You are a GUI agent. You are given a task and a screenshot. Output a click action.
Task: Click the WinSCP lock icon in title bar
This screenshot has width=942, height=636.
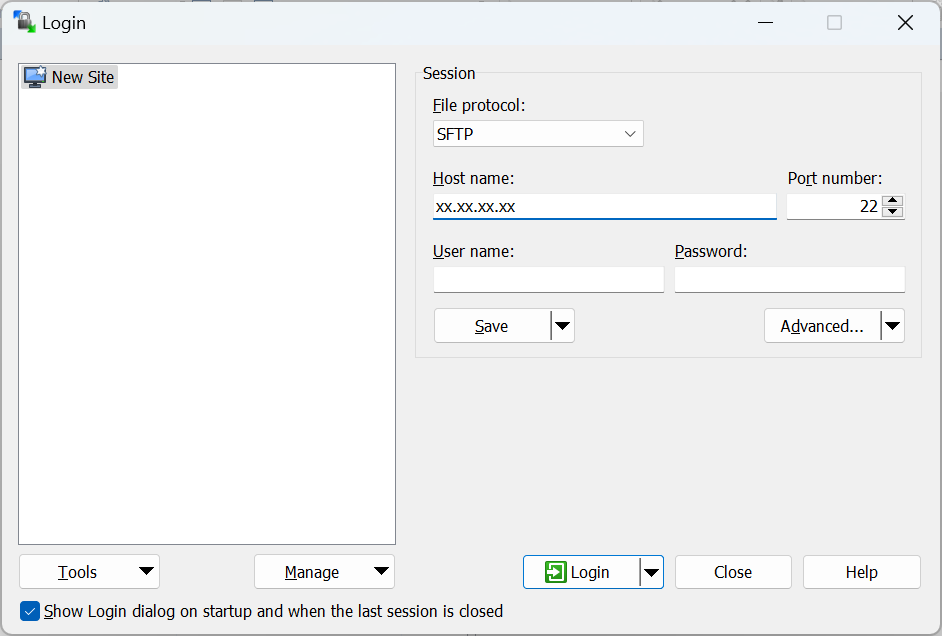pyautogui.click(x=25, y=22)
